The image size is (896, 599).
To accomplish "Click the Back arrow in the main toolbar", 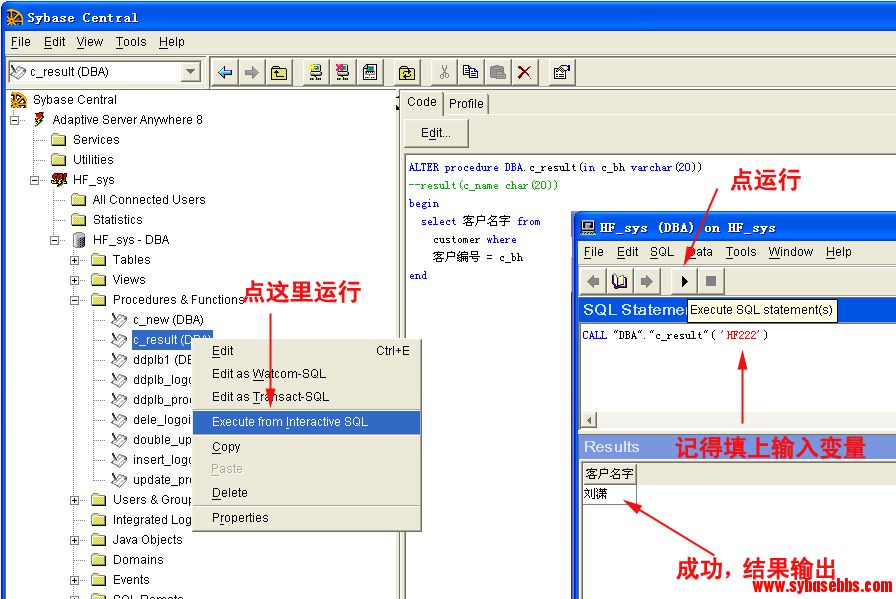I will point(225,72).
